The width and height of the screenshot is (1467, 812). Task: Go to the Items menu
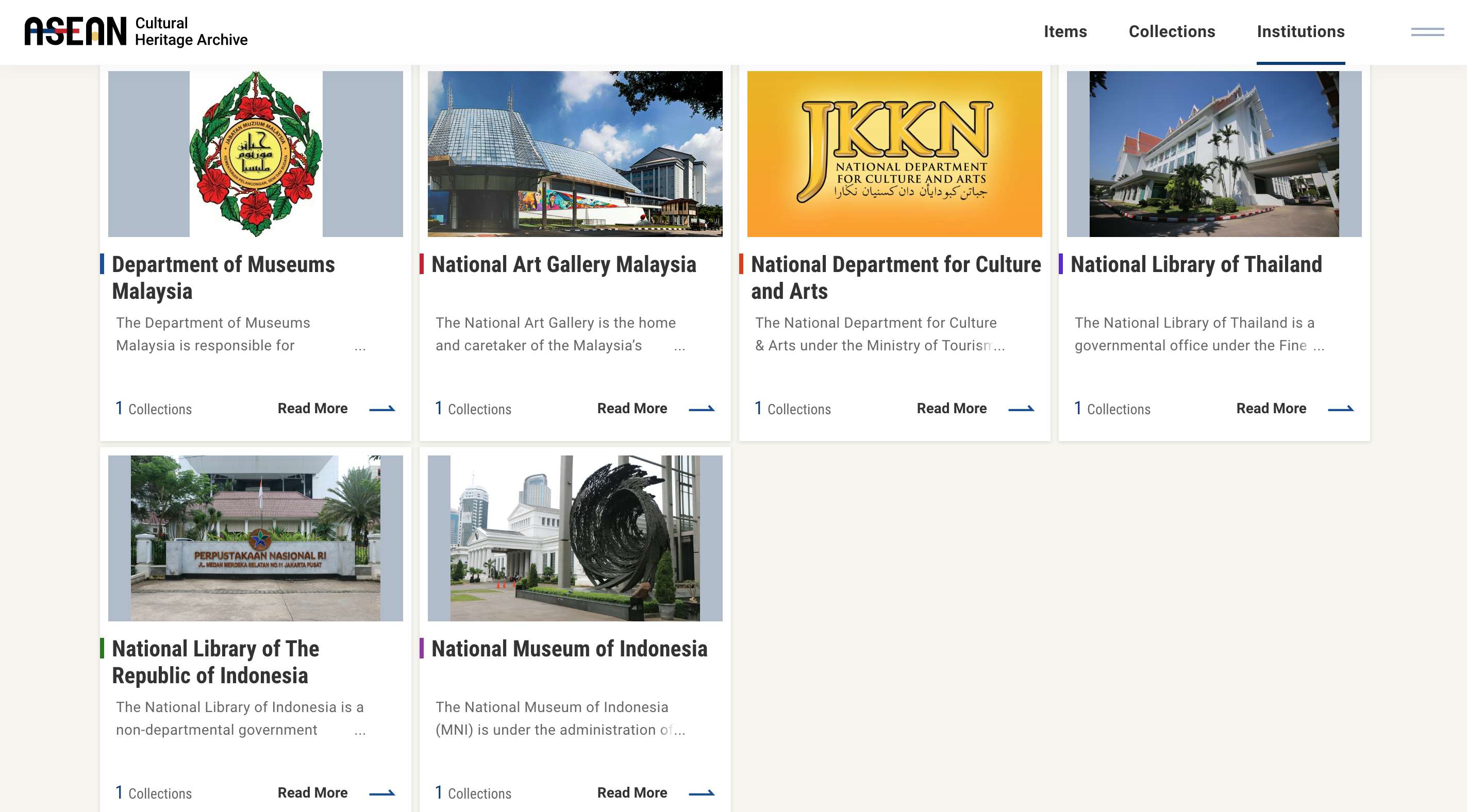(1065, 31)
